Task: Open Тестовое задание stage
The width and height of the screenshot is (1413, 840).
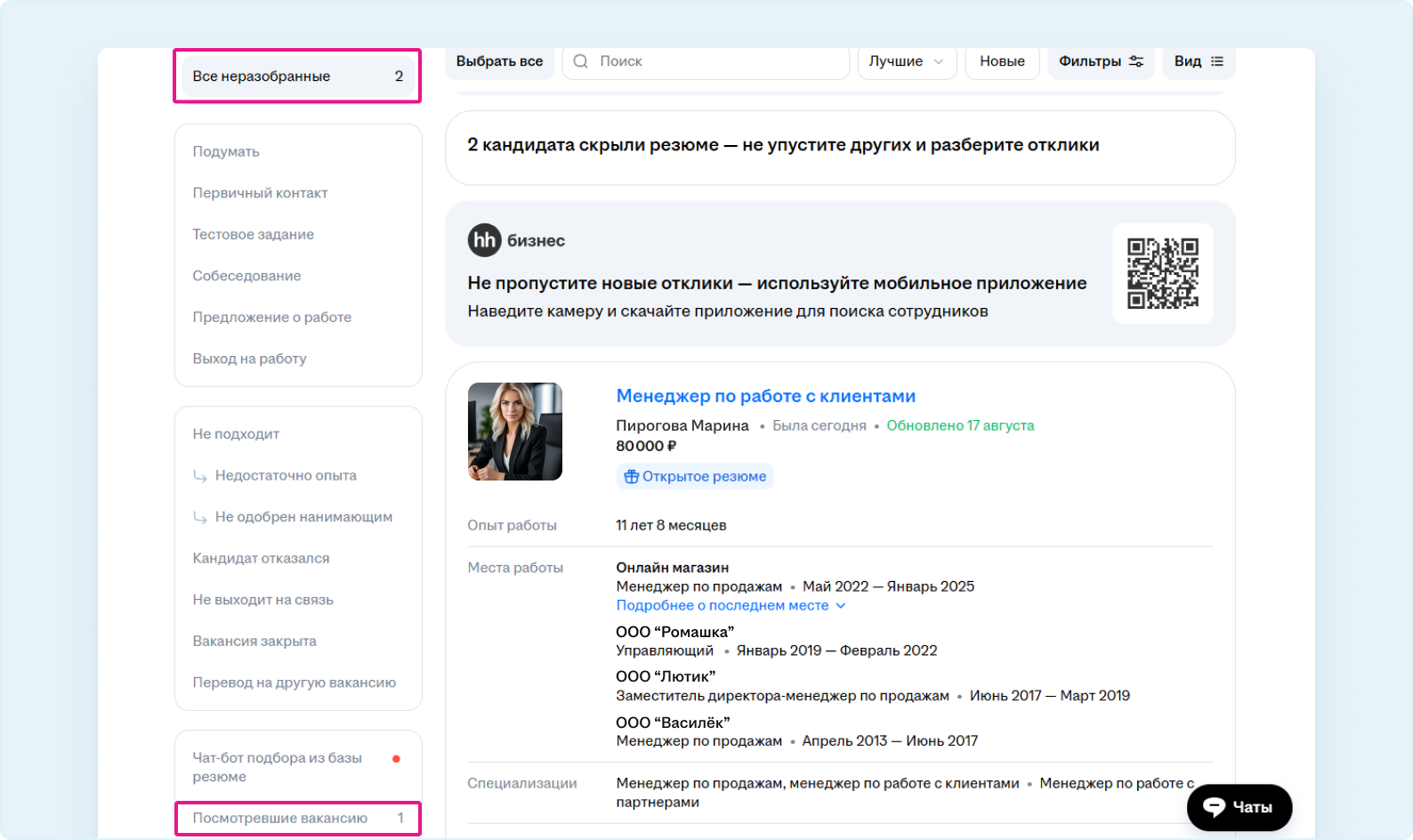Action: pos(253,235)
